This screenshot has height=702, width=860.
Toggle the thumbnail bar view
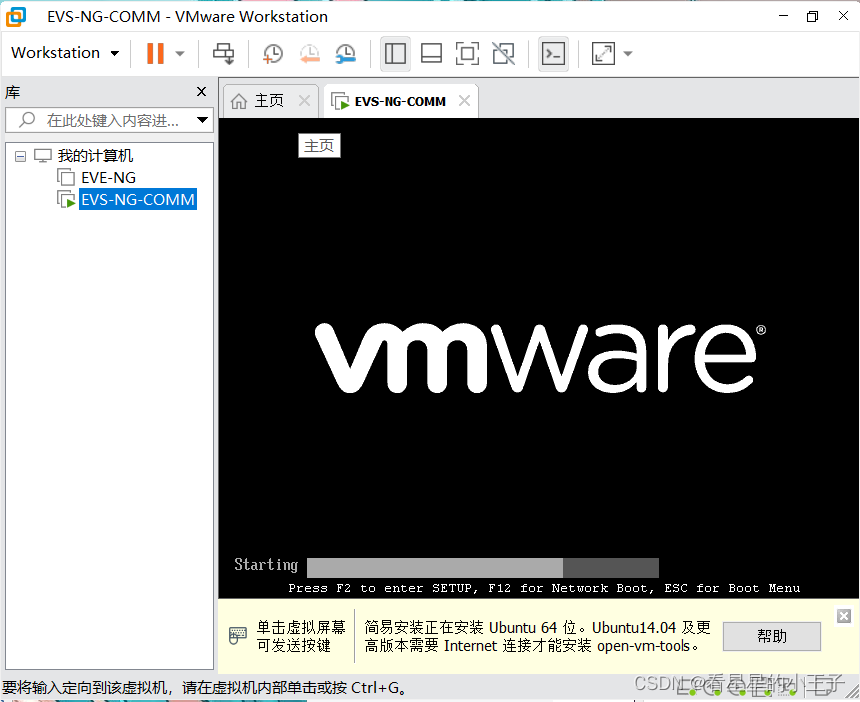pos(431,53)
